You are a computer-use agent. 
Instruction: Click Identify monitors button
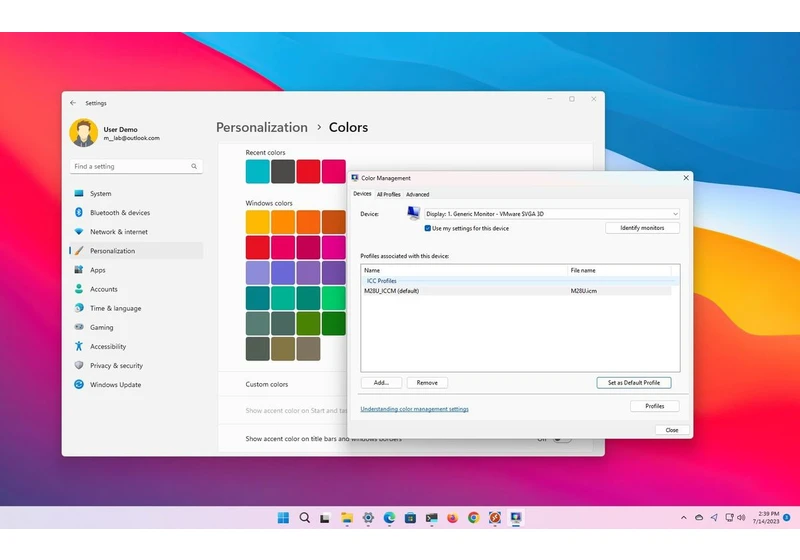[x=642, y=228]
